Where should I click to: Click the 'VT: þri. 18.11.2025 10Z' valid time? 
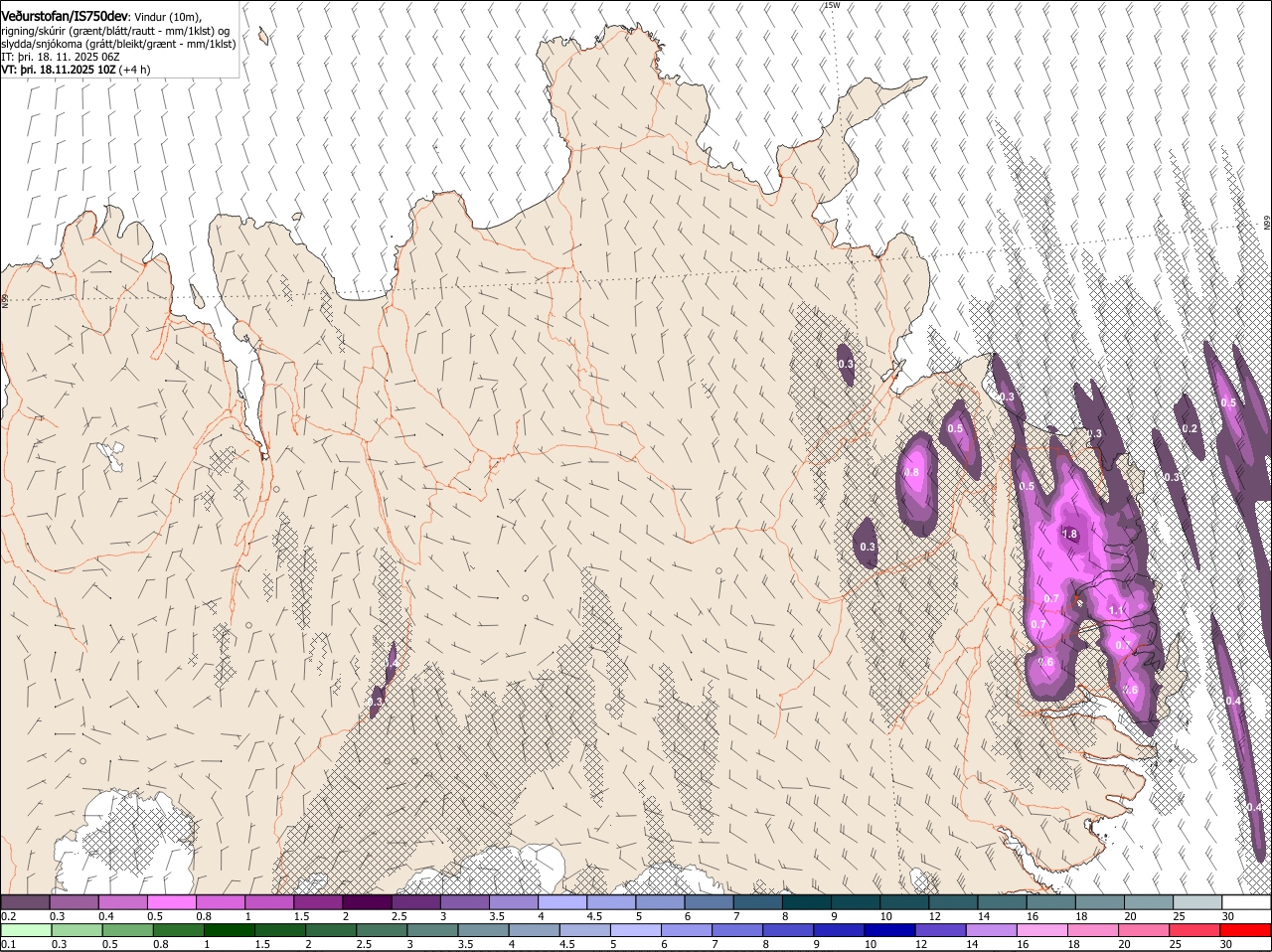tap(58, 70)
